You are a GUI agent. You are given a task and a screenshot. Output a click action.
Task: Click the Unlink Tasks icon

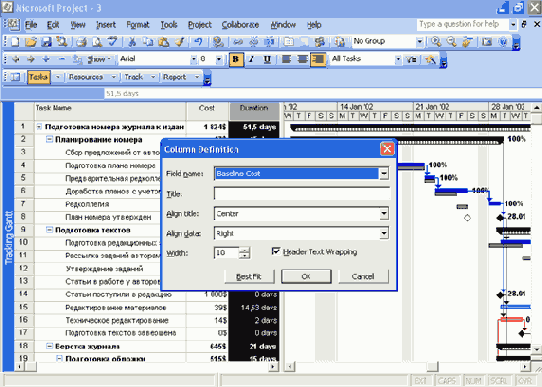(x=253, y=42)
